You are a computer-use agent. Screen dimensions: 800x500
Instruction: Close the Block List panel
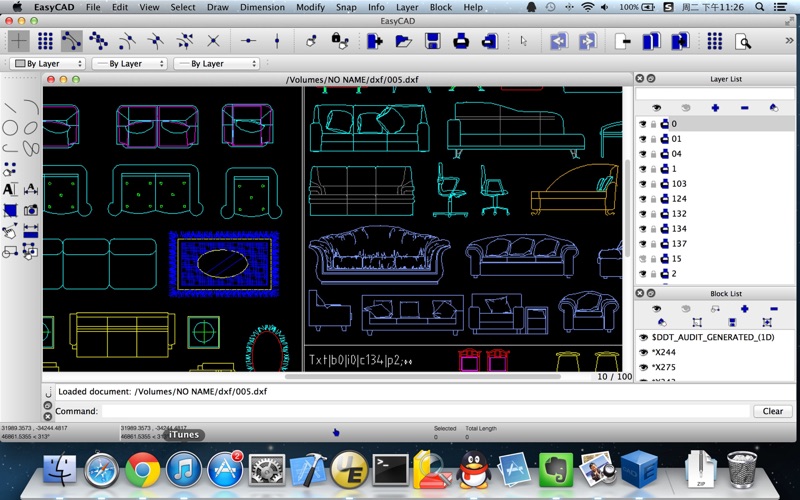coord(639,293)
